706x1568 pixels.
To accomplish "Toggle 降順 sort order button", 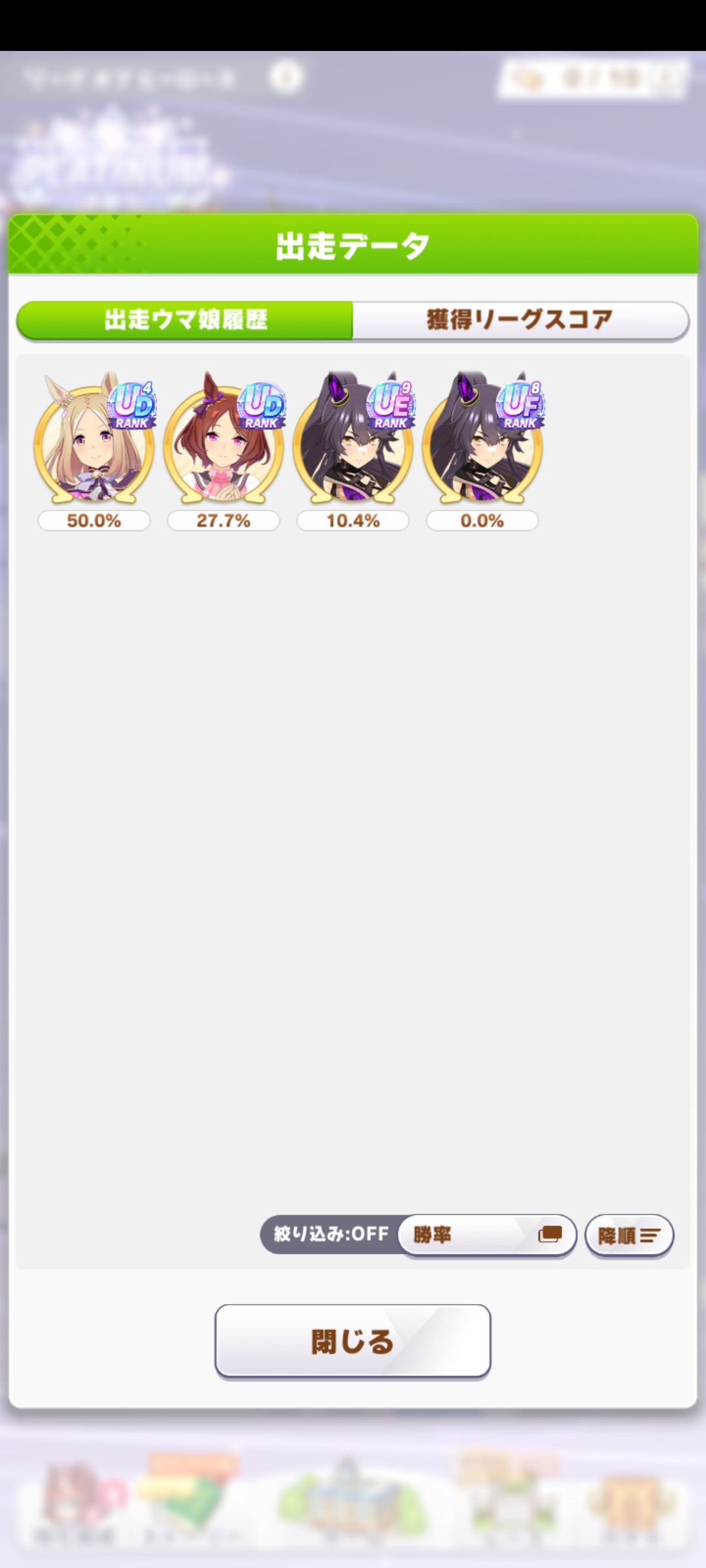I will coord(629,1235).
